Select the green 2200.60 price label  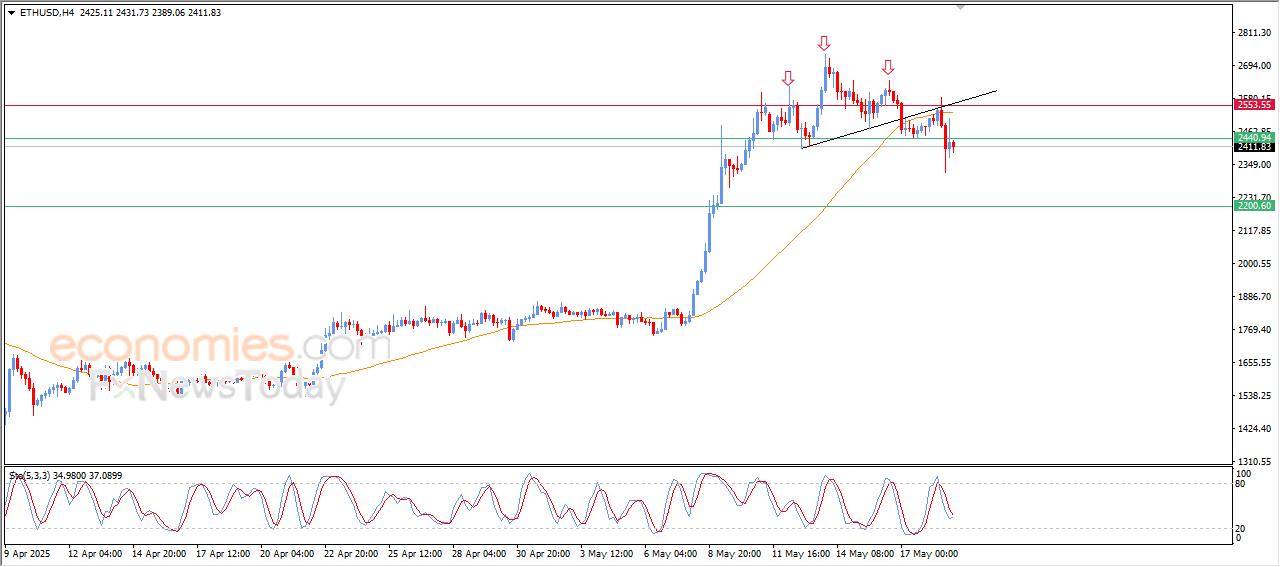pyautogui.click(x=1253, y=206)
